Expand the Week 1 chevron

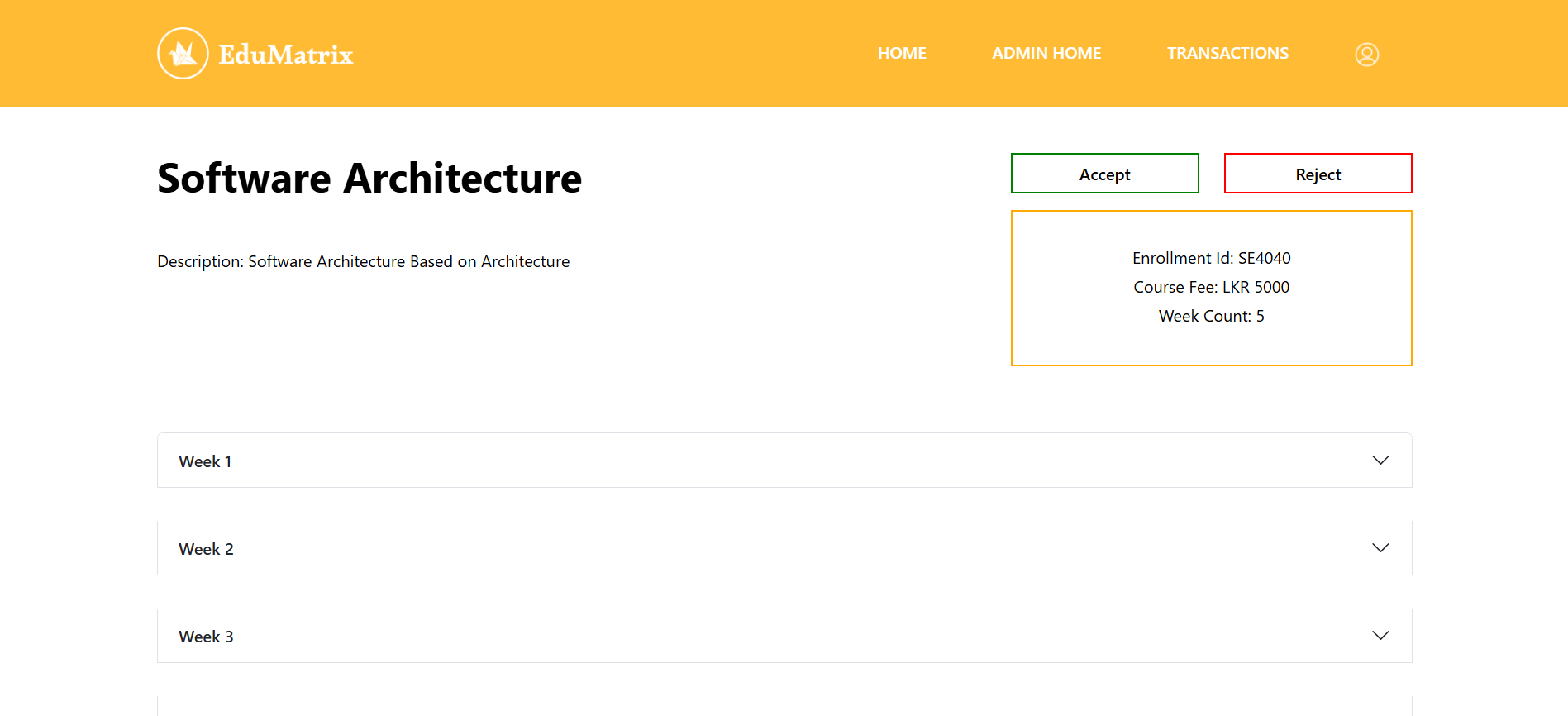[x=1380, y=461]
